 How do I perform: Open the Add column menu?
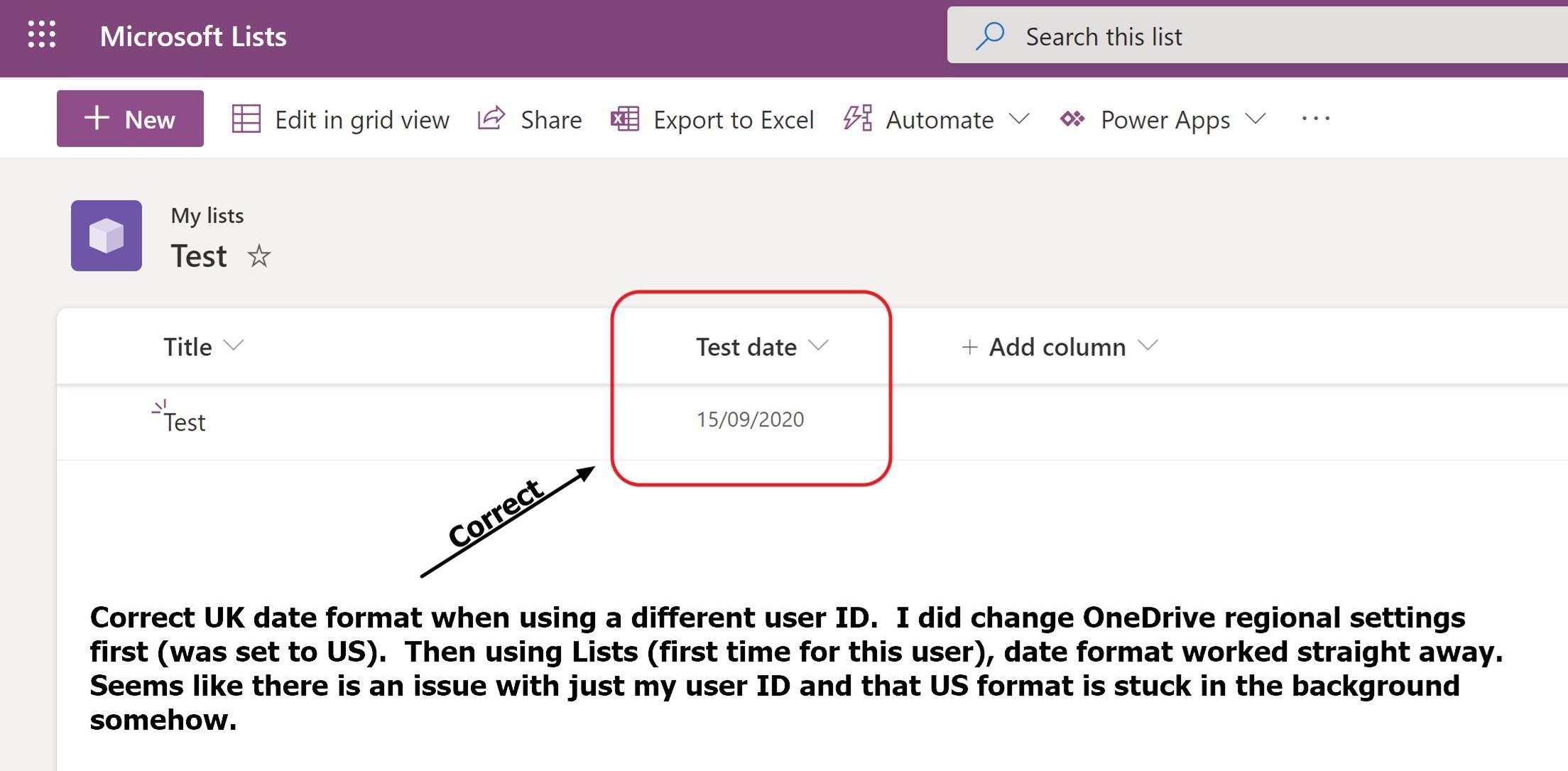click(x=1059, y=347)
